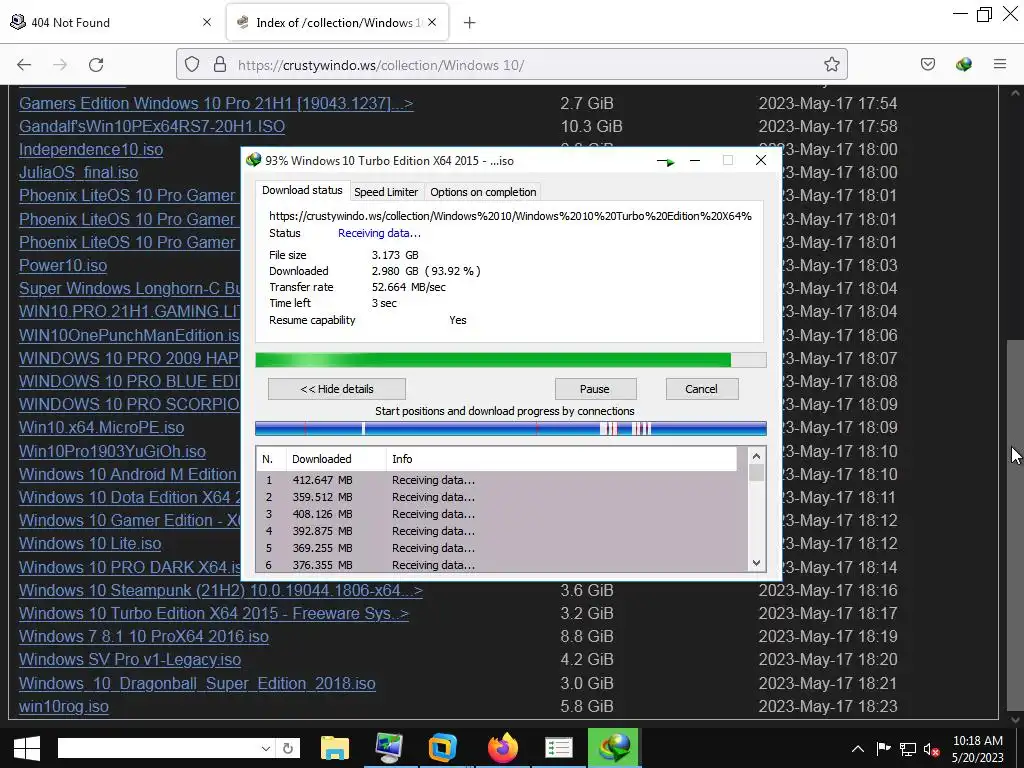Open the JuliaOS_final.iso link

(x=78, y=172)
